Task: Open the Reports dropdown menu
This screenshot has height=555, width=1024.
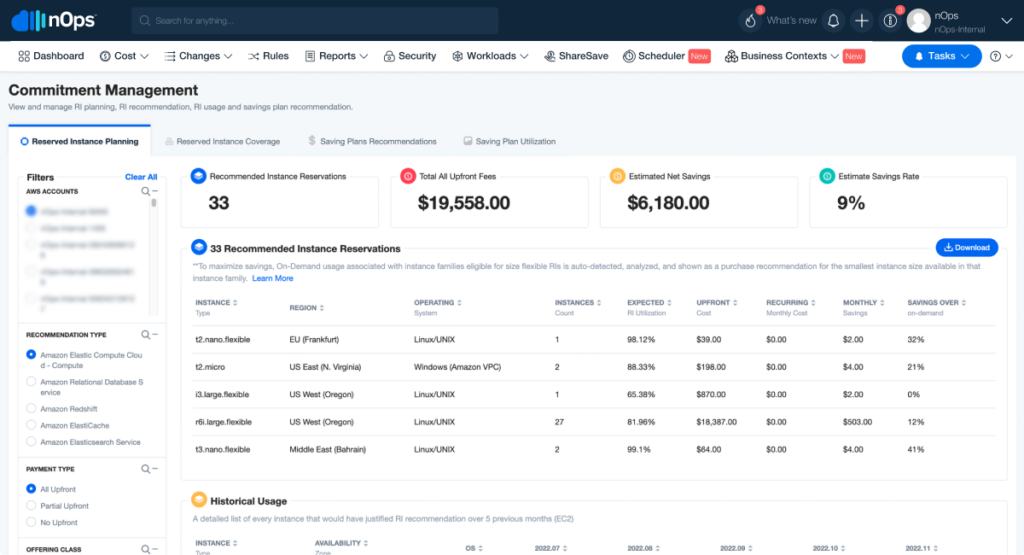Action: [336, 56]
